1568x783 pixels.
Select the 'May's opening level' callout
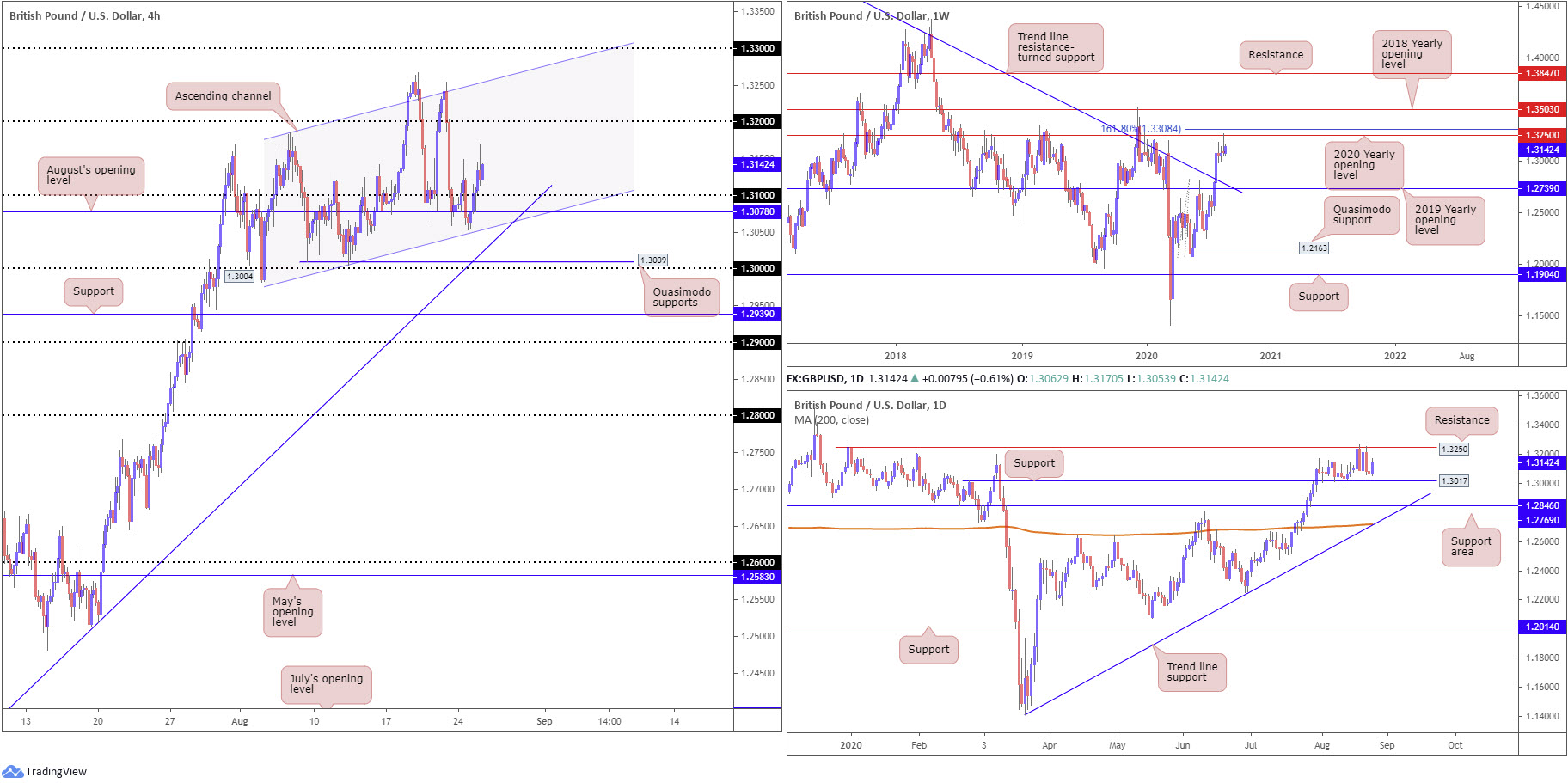click(x=292, y=612)
